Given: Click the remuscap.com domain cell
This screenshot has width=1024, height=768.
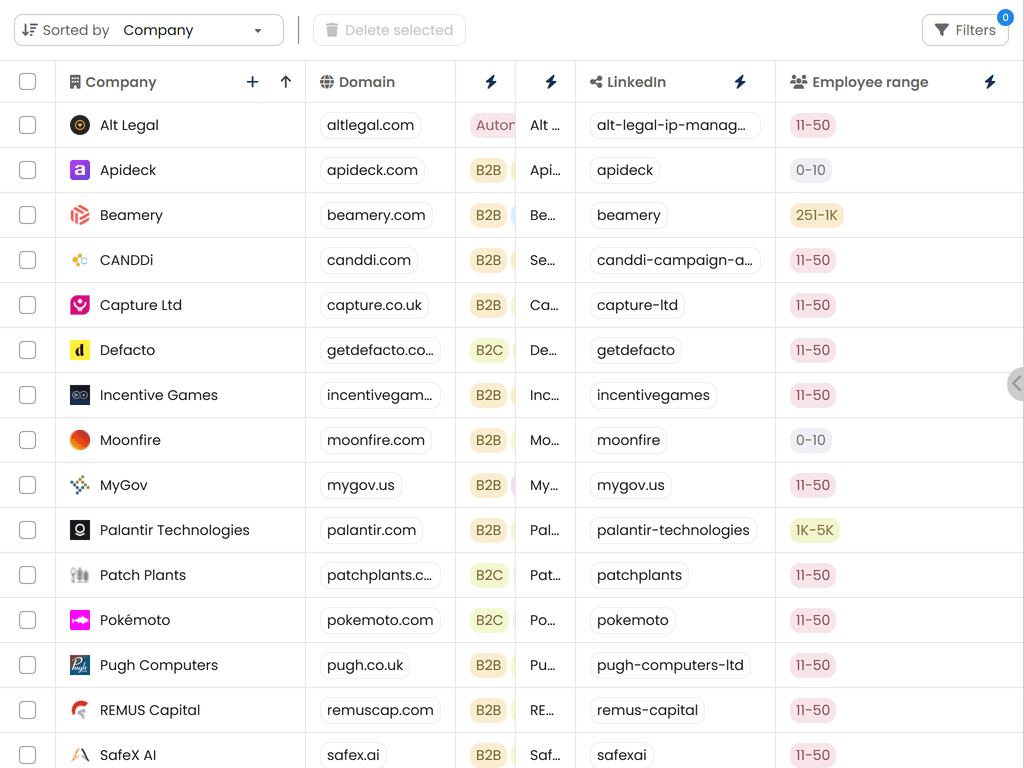Looking at the screenshot, I should [380, 710].
